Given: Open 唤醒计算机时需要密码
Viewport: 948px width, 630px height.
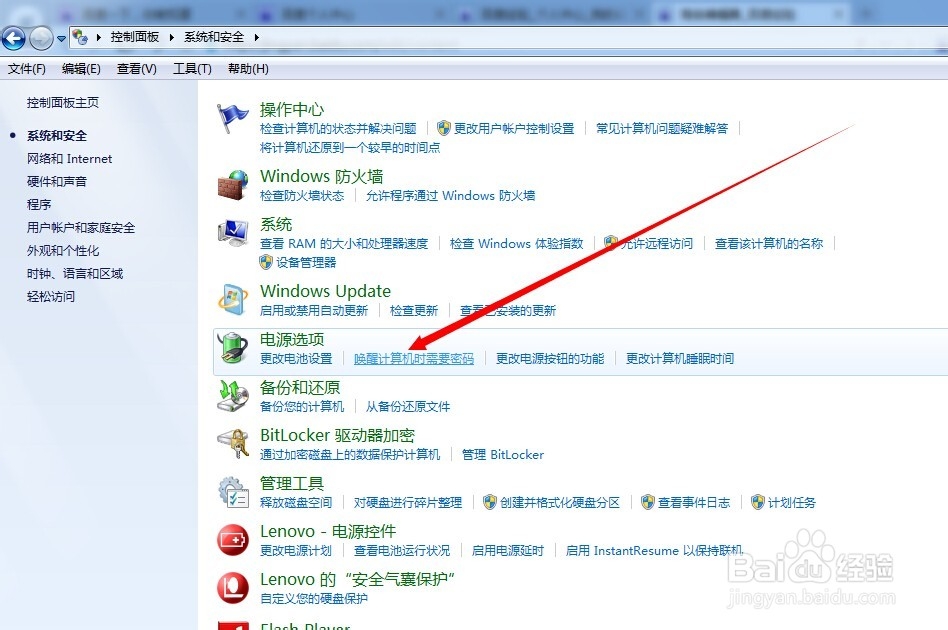Looking at the screenshot, I should coord(414,359).
